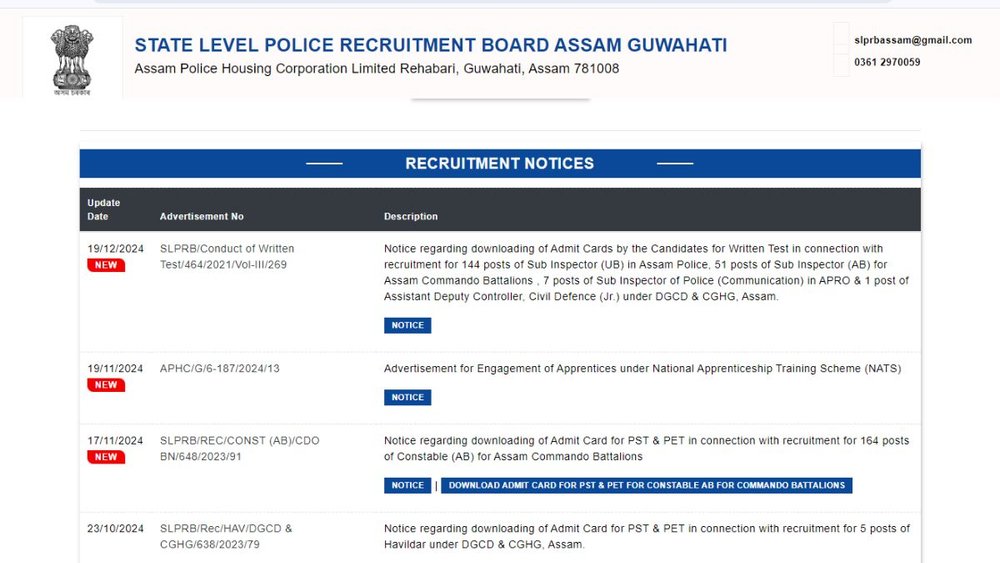
Task: Click the NEW badge under 19/12/2024
Action: click(x=106, y=265)
